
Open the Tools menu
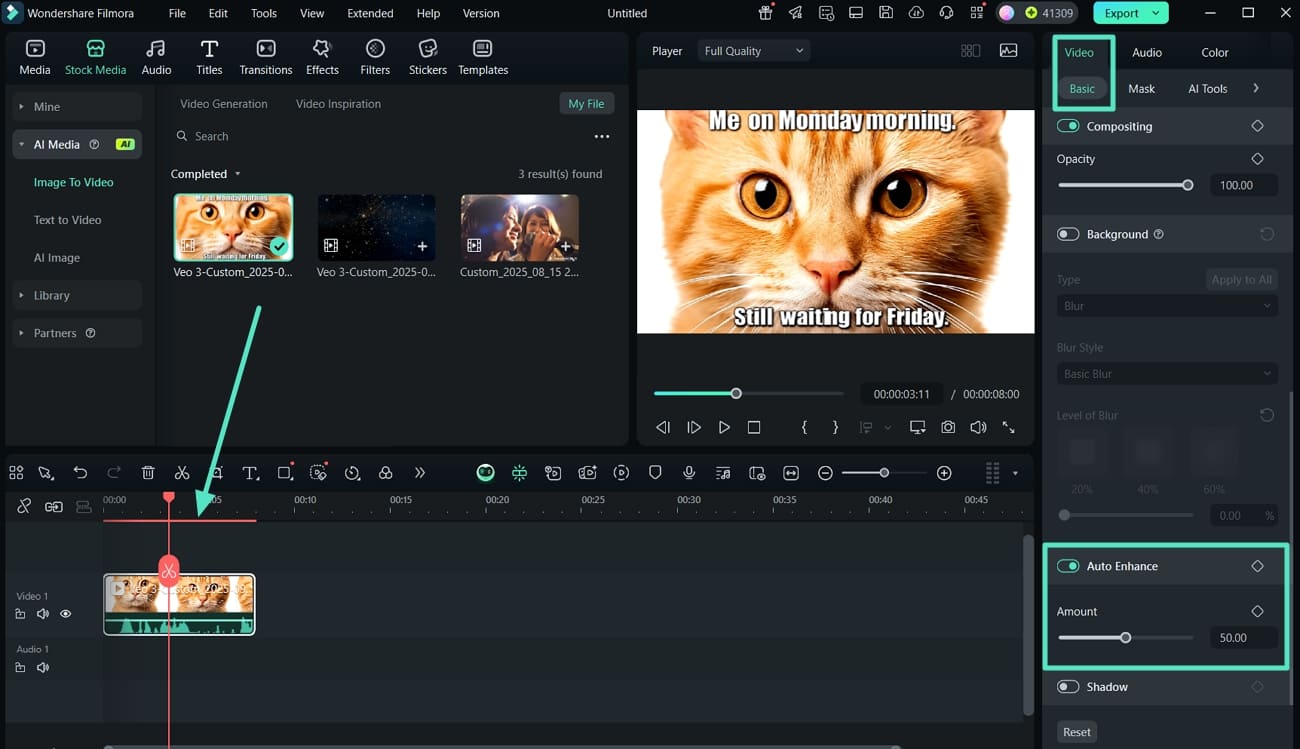(x=264, y=14)
